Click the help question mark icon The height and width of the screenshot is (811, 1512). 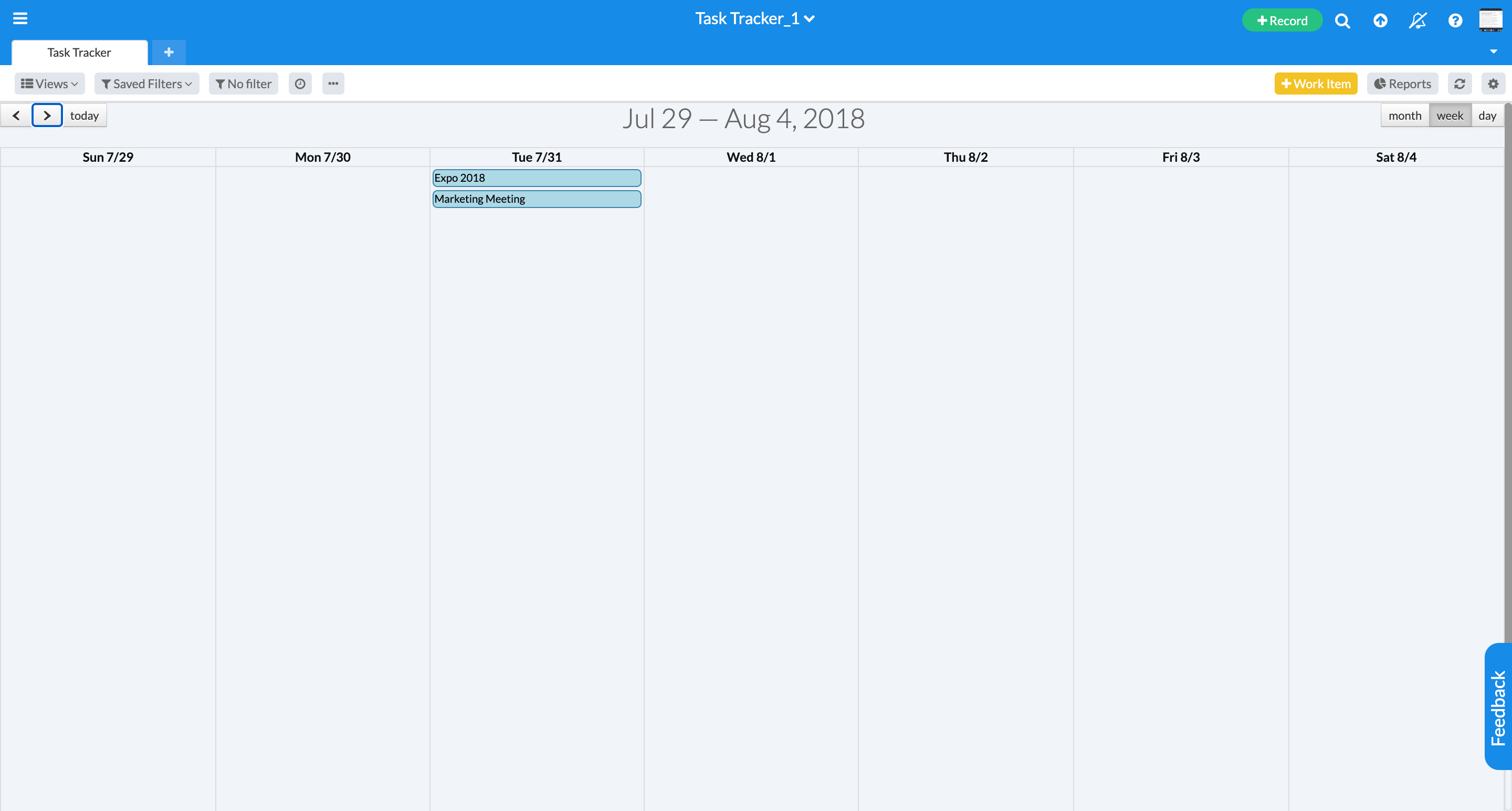coord(1455,18)
